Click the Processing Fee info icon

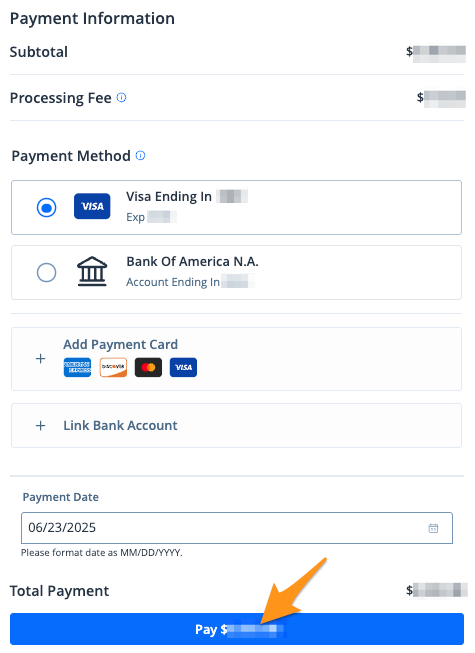click(x=121, y=98)
